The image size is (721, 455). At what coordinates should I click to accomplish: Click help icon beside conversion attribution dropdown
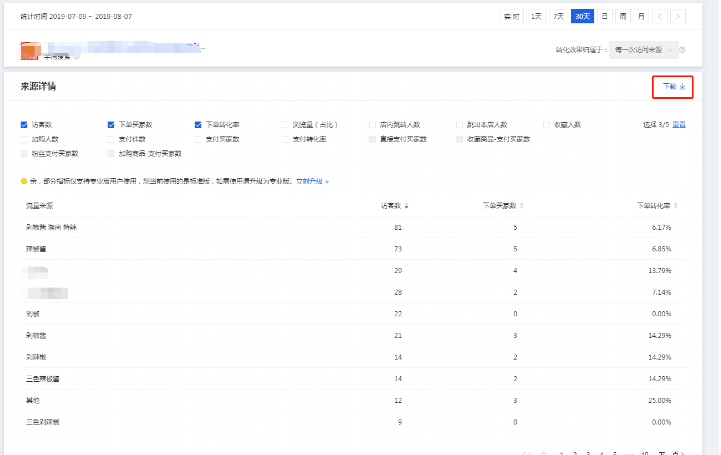pos(683,49)
